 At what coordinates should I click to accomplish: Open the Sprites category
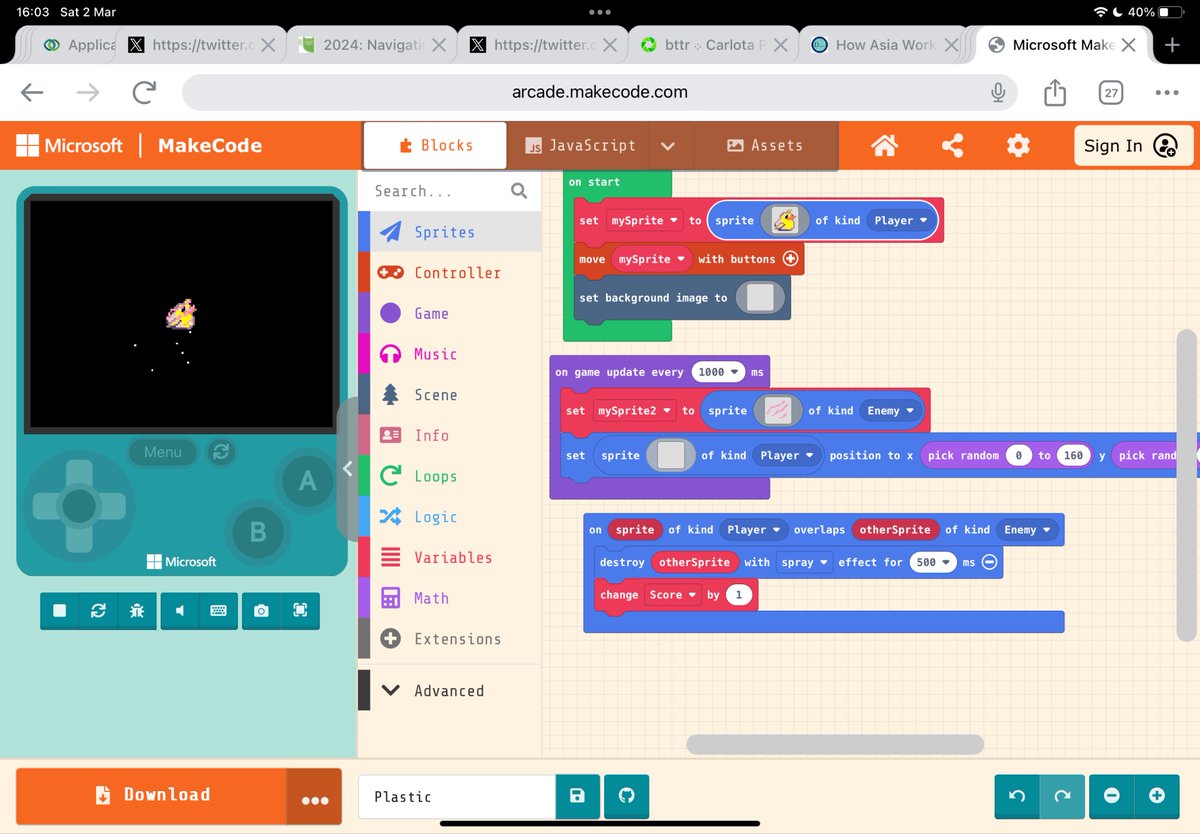[x=449, y=232]
